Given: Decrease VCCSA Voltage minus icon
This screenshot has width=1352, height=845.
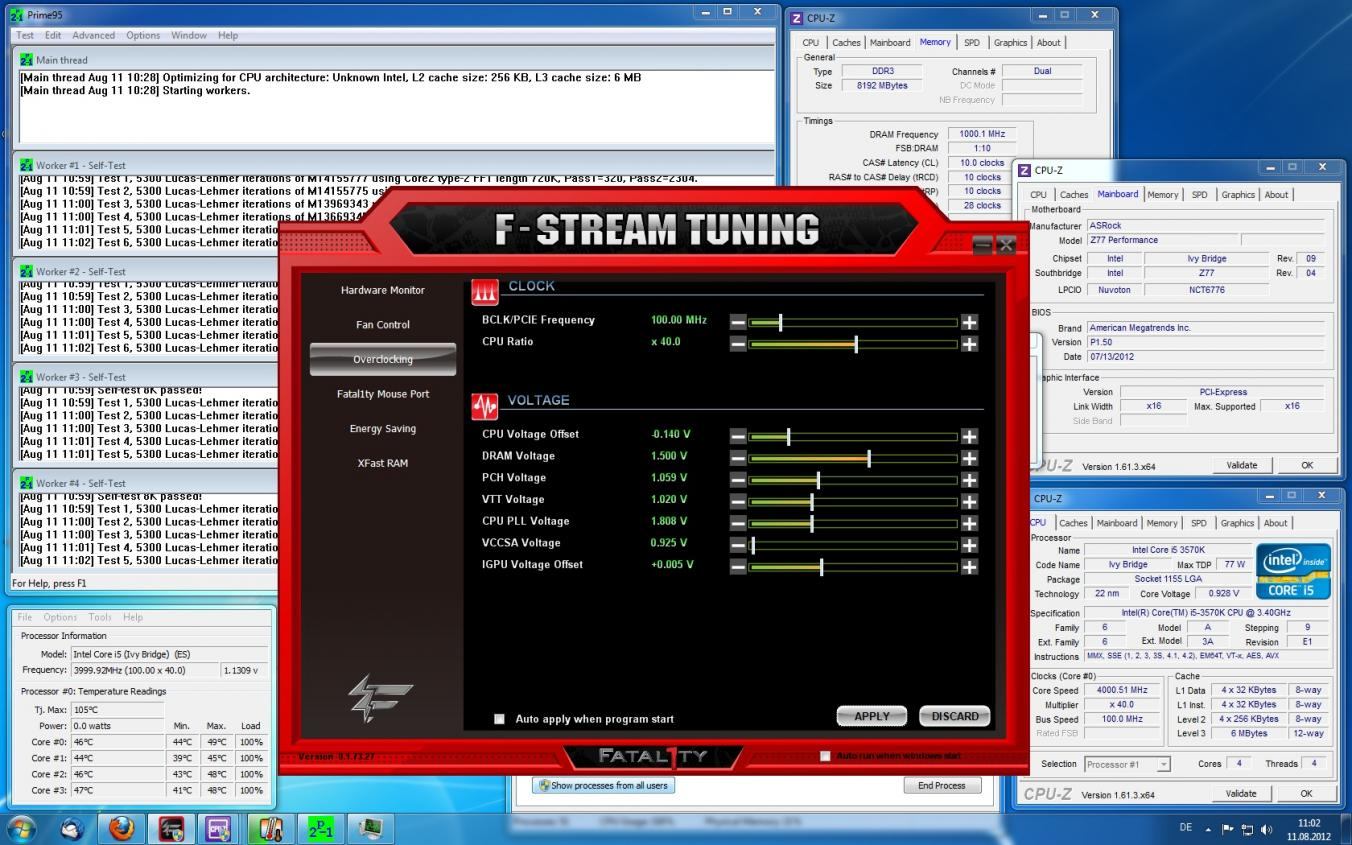Looking at the screenshot, I should (x=737, y=545).
